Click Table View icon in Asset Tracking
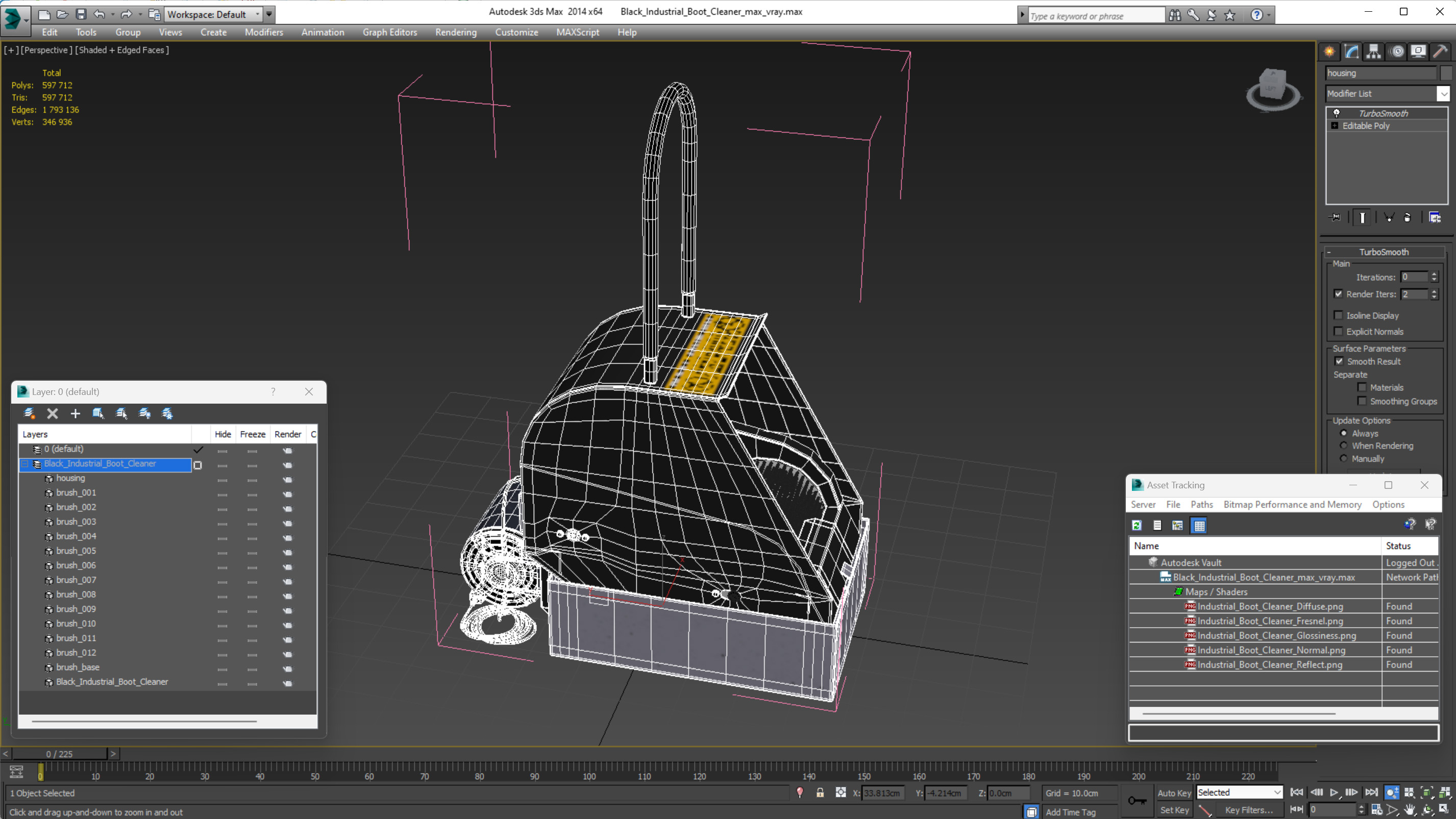Viewport: 1456px width, 819px height. (1199, 526)
